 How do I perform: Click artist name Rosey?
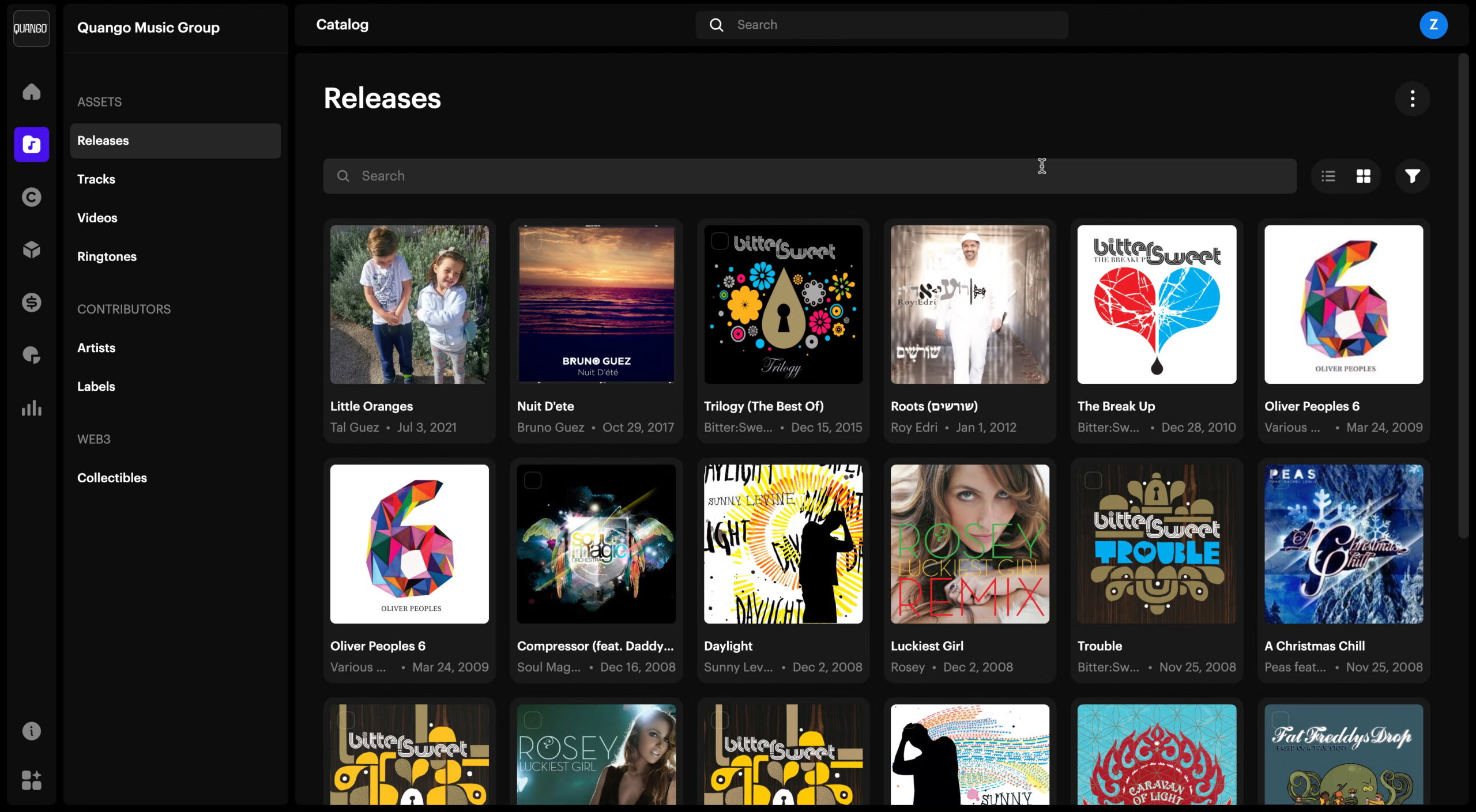pyautogui.click(x=908, y=667)
